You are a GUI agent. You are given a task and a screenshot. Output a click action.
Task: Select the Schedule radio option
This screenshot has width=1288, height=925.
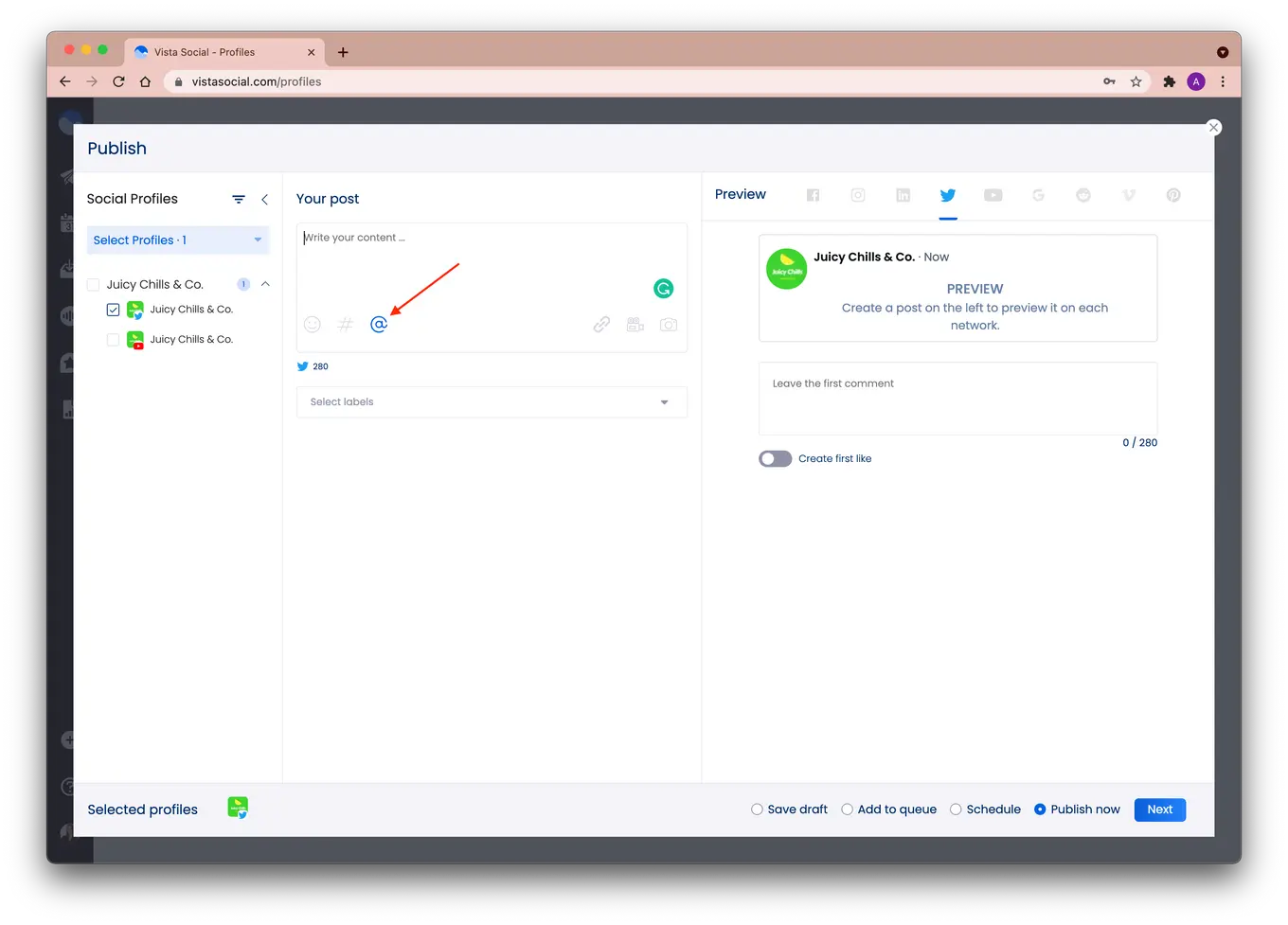pos(957,809)
